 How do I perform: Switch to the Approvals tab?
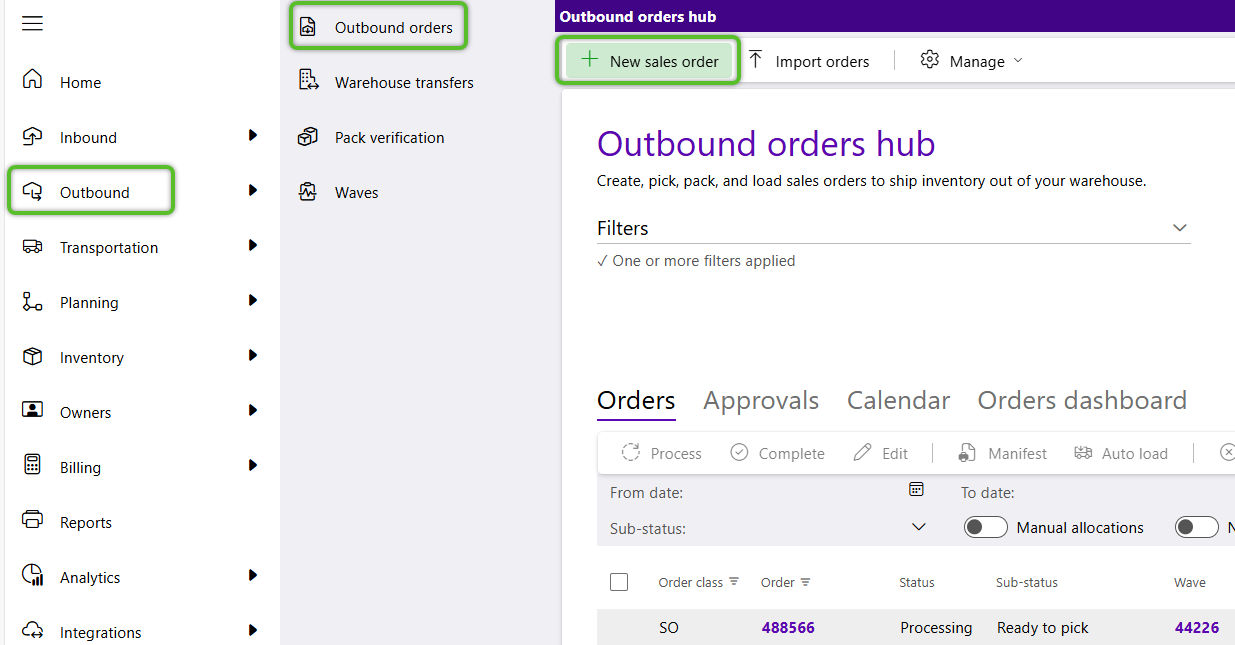761,401
